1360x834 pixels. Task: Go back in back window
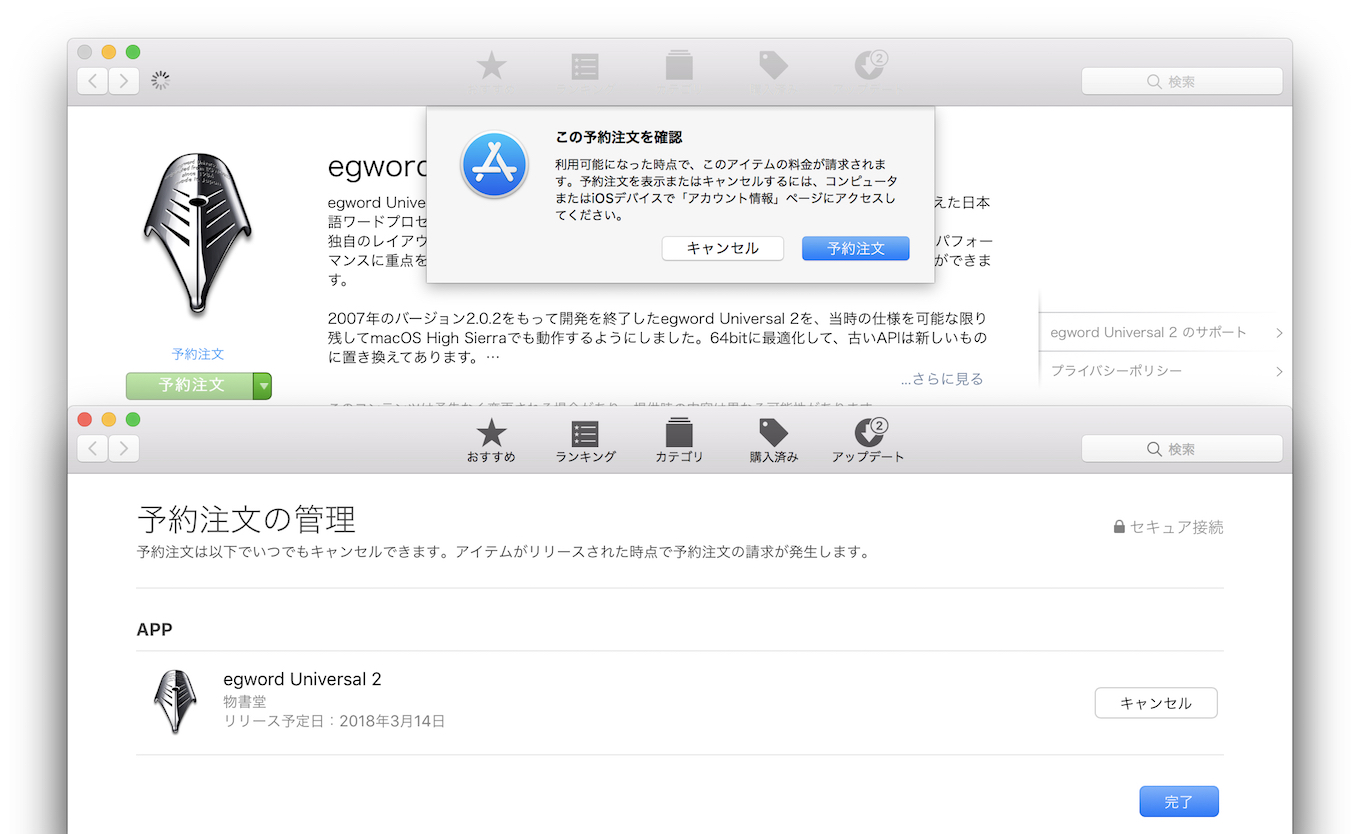[93, 81]
